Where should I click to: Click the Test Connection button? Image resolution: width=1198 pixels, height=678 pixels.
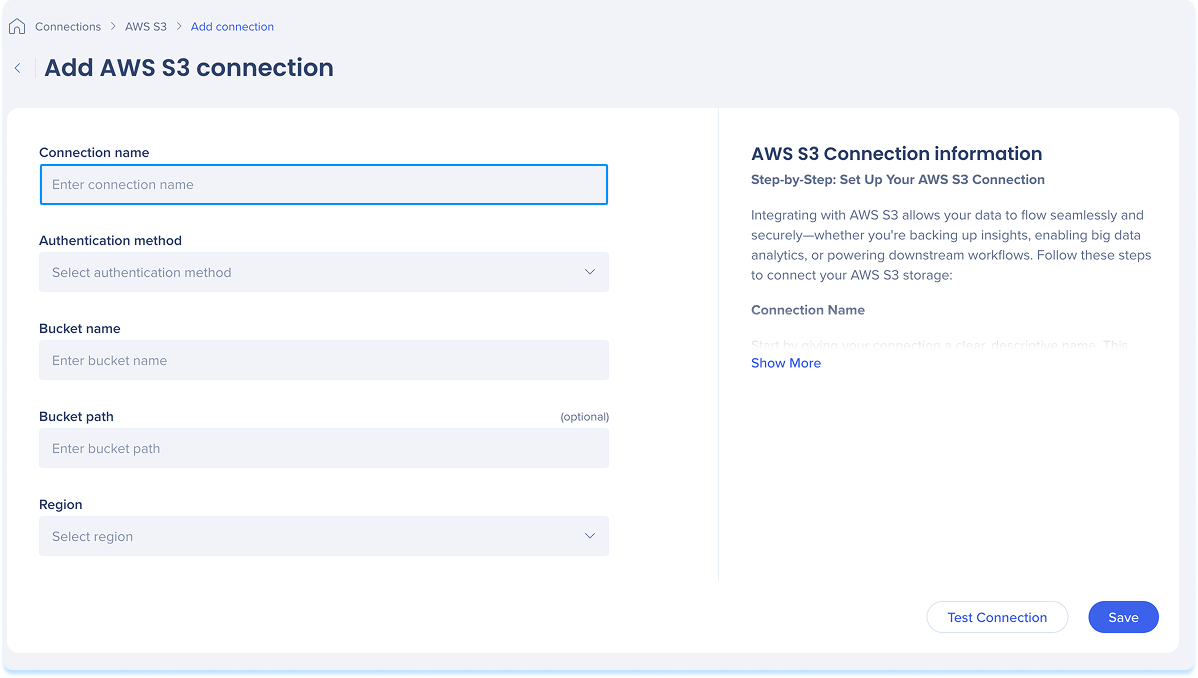(x=997, y=617)
